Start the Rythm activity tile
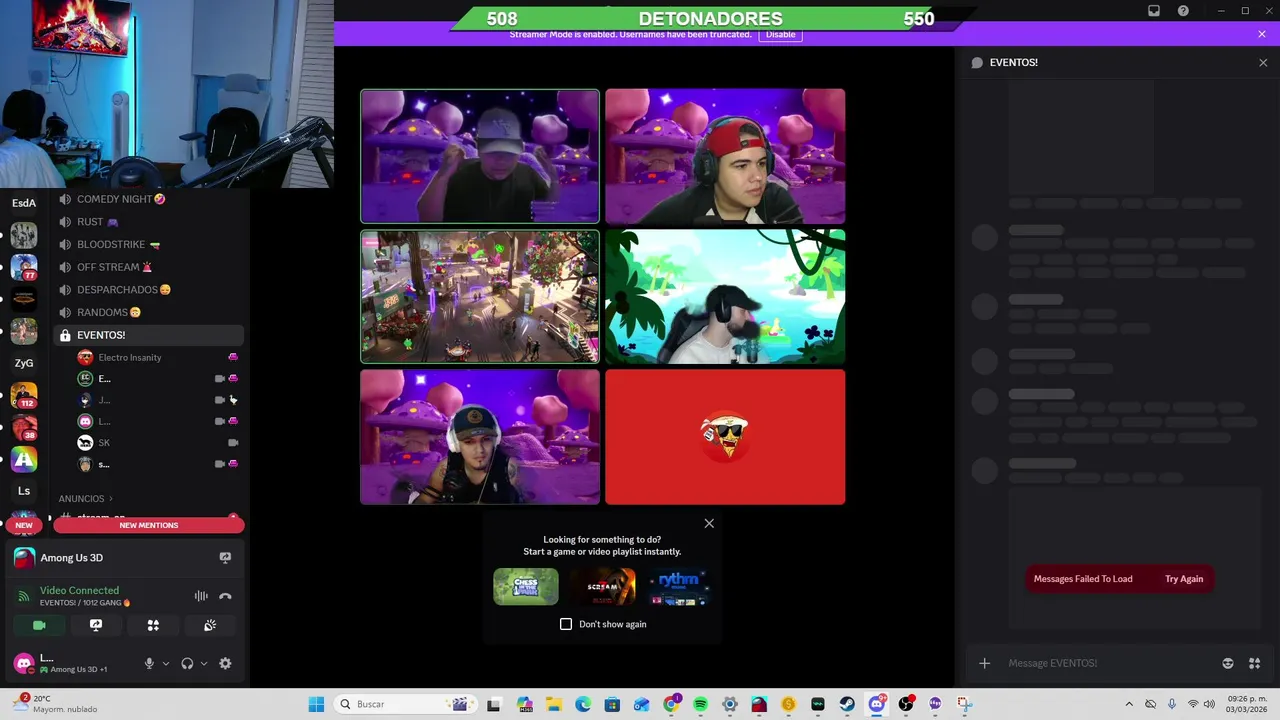The height and width of the screenshot is (720, 1280). tap(680, 587)
